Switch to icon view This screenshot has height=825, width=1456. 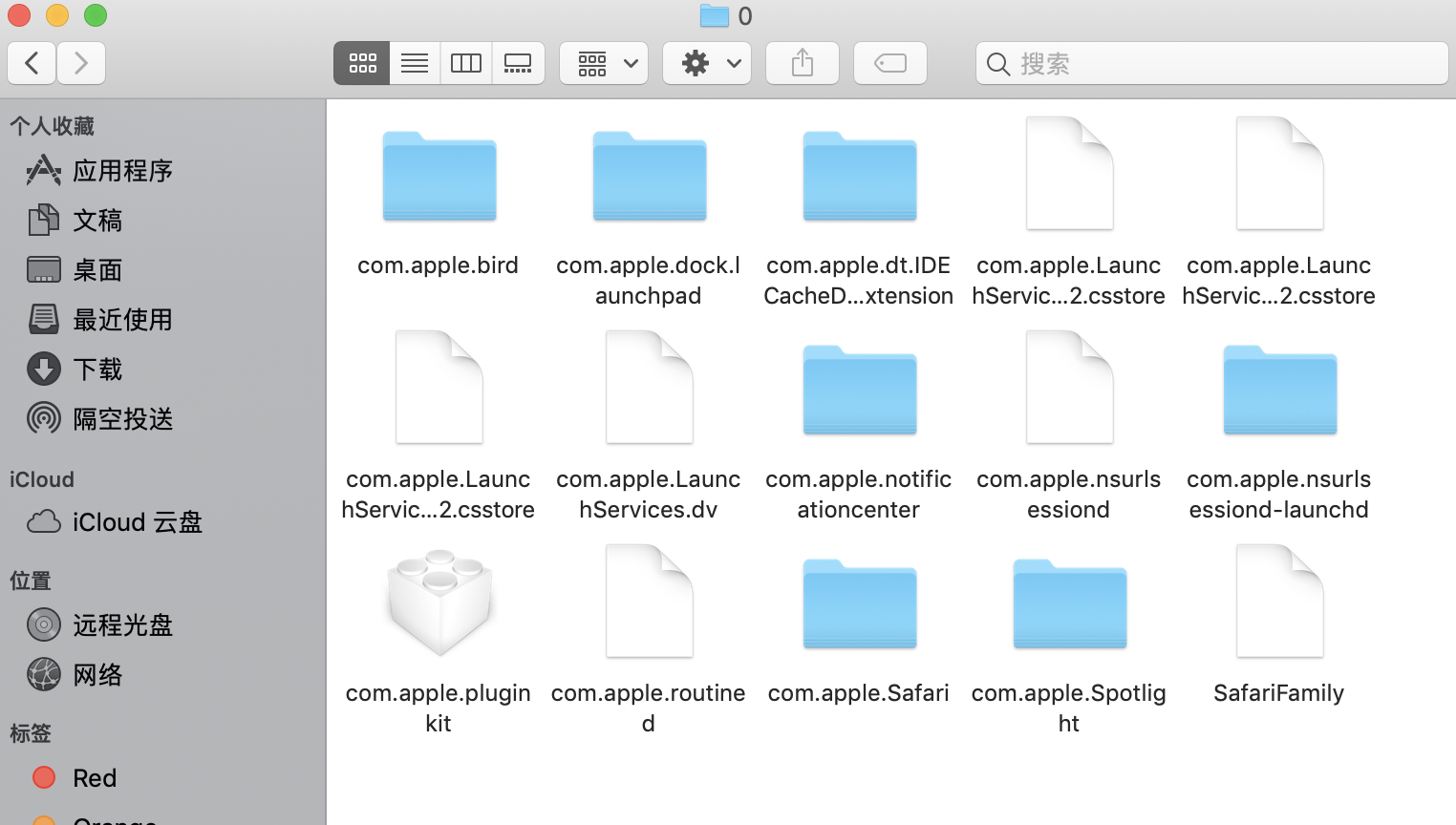point(362,63)
